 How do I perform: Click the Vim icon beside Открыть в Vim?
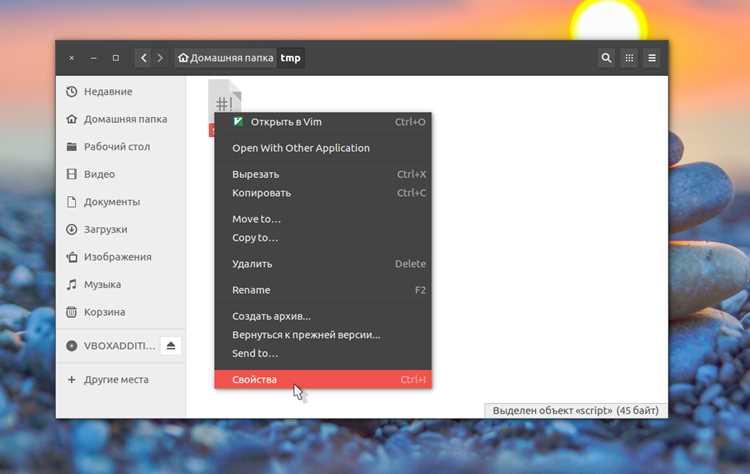point(238,121)
